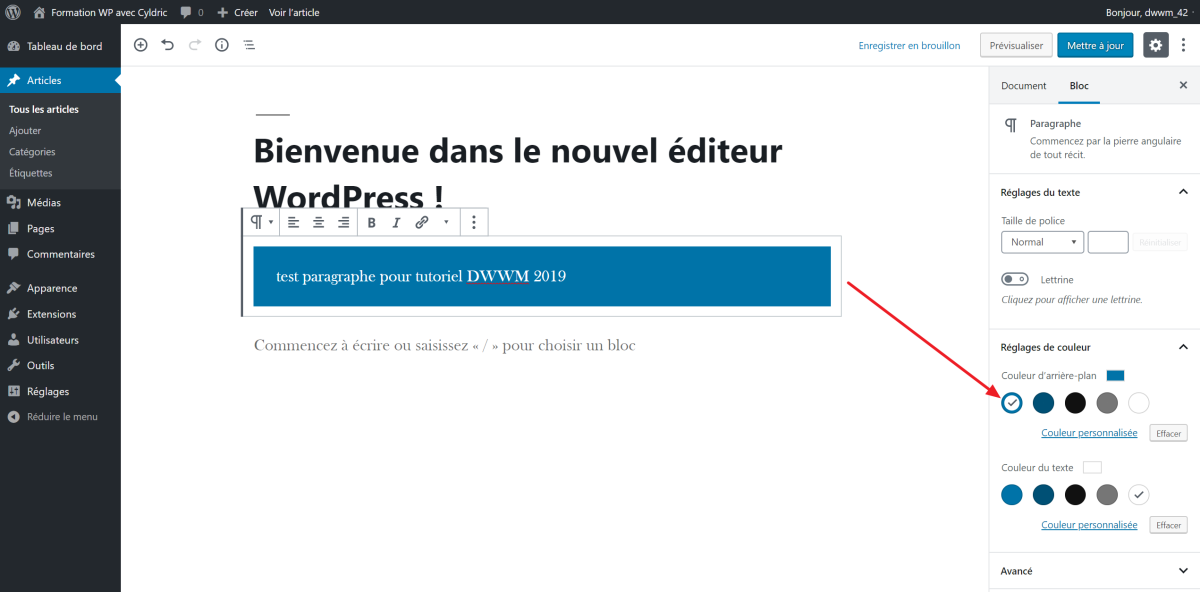1200x592 pixels.
Task: Select light blue text color swatch
Action: [x=1012, y=494]
